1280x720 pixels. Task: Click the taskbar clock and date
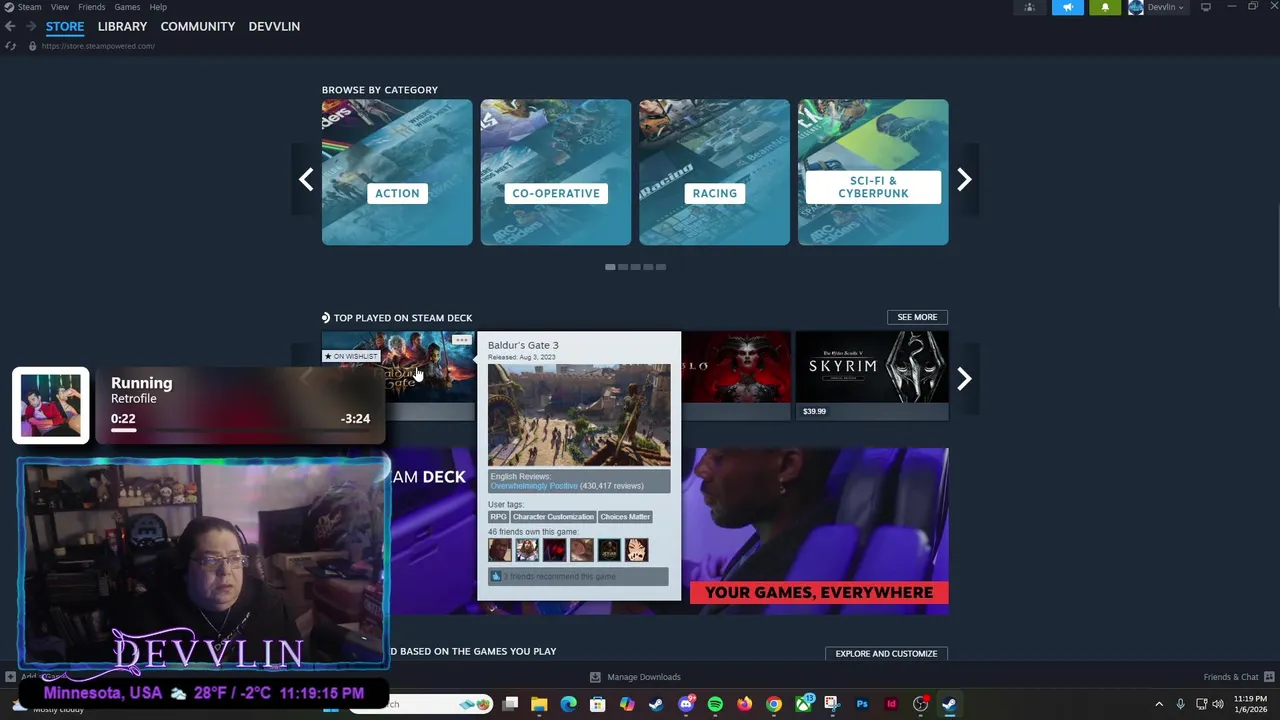(x=1250, y=704)
